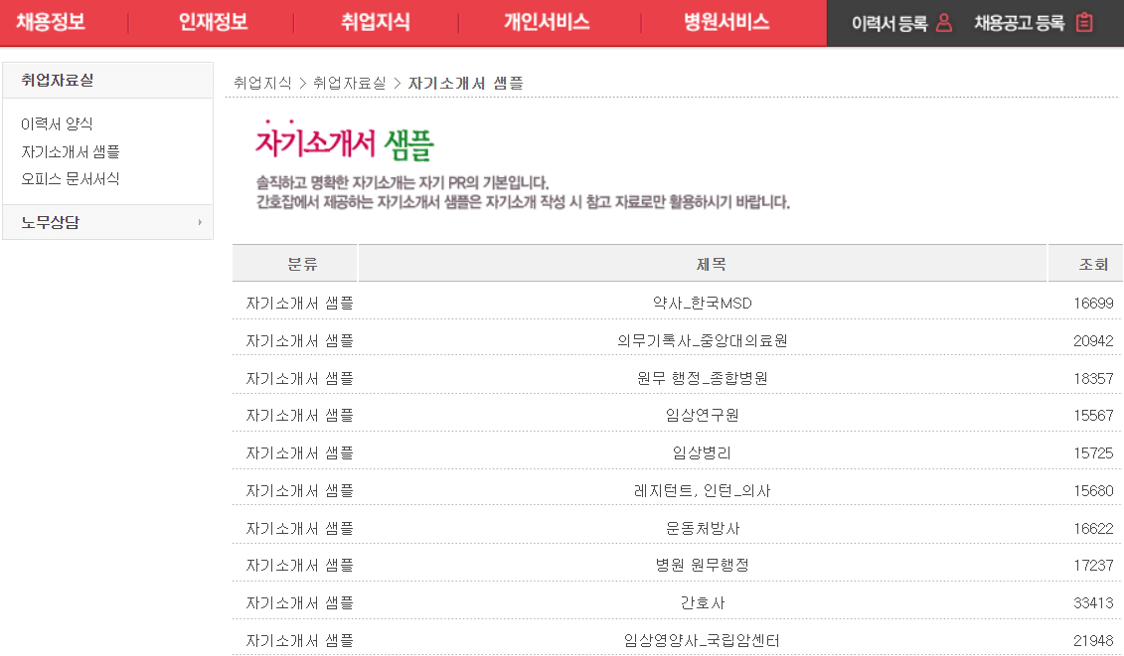
Task: Click category cell in 운동처방사 row
Action: pos(300,528)
